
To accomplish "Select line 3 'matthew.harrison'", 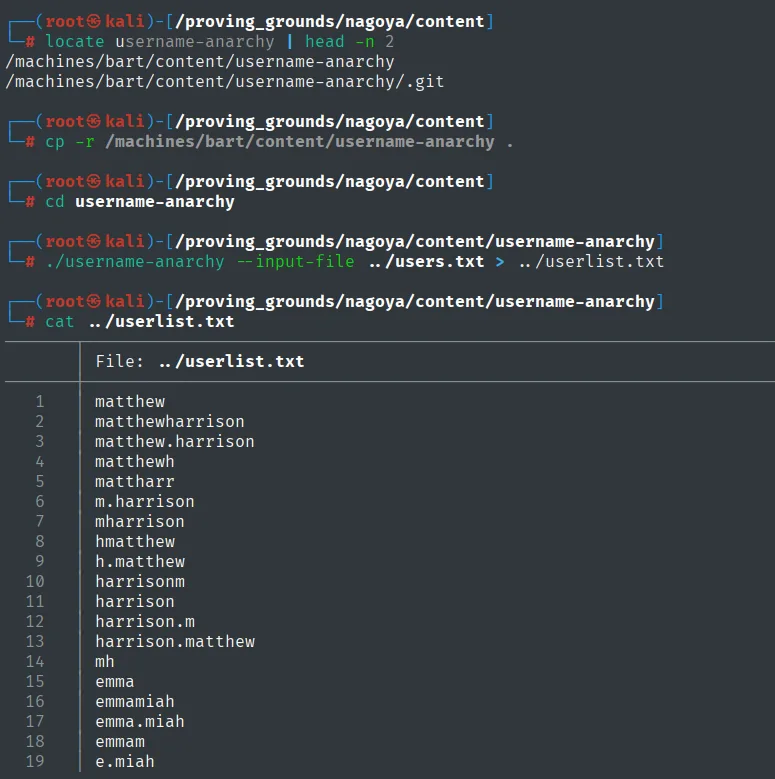I will (x=174, y=441).
